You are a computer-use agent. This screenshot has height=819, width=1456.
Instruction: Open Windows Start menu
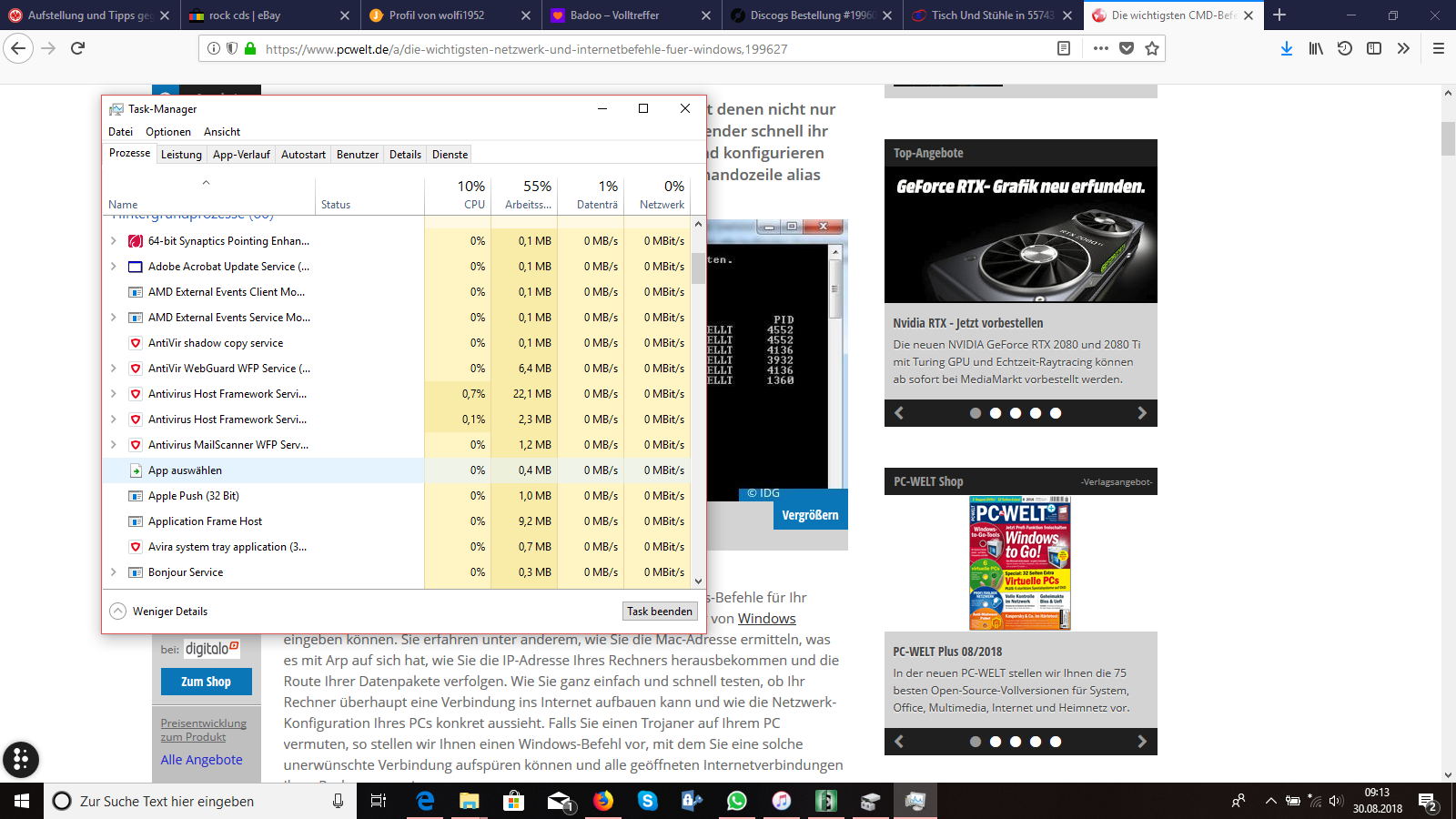click(22, 801)
